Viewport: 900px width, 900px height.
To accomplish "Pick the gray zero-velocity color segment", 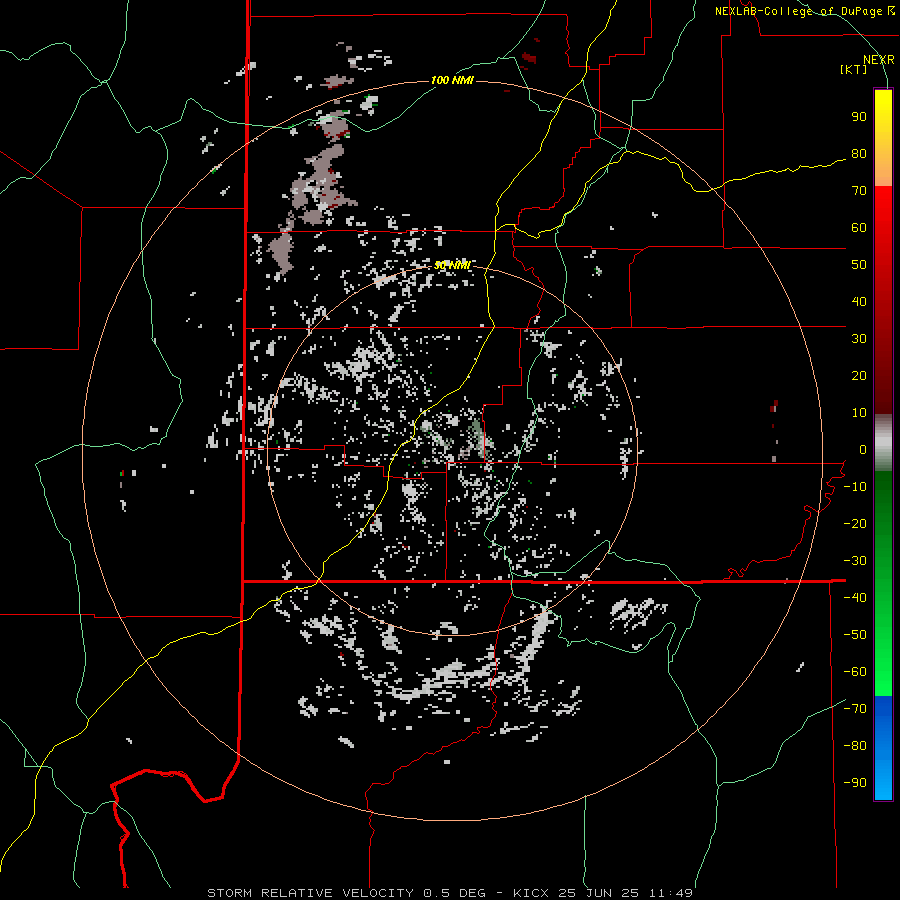I will (883, 443).
